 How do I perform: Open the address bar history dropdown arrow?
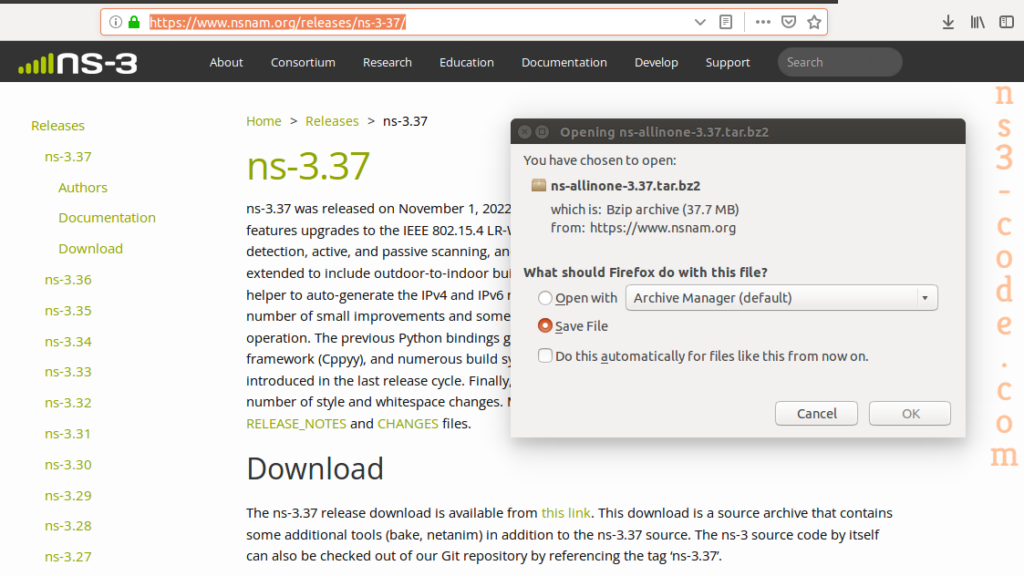(x=700, y=22)
